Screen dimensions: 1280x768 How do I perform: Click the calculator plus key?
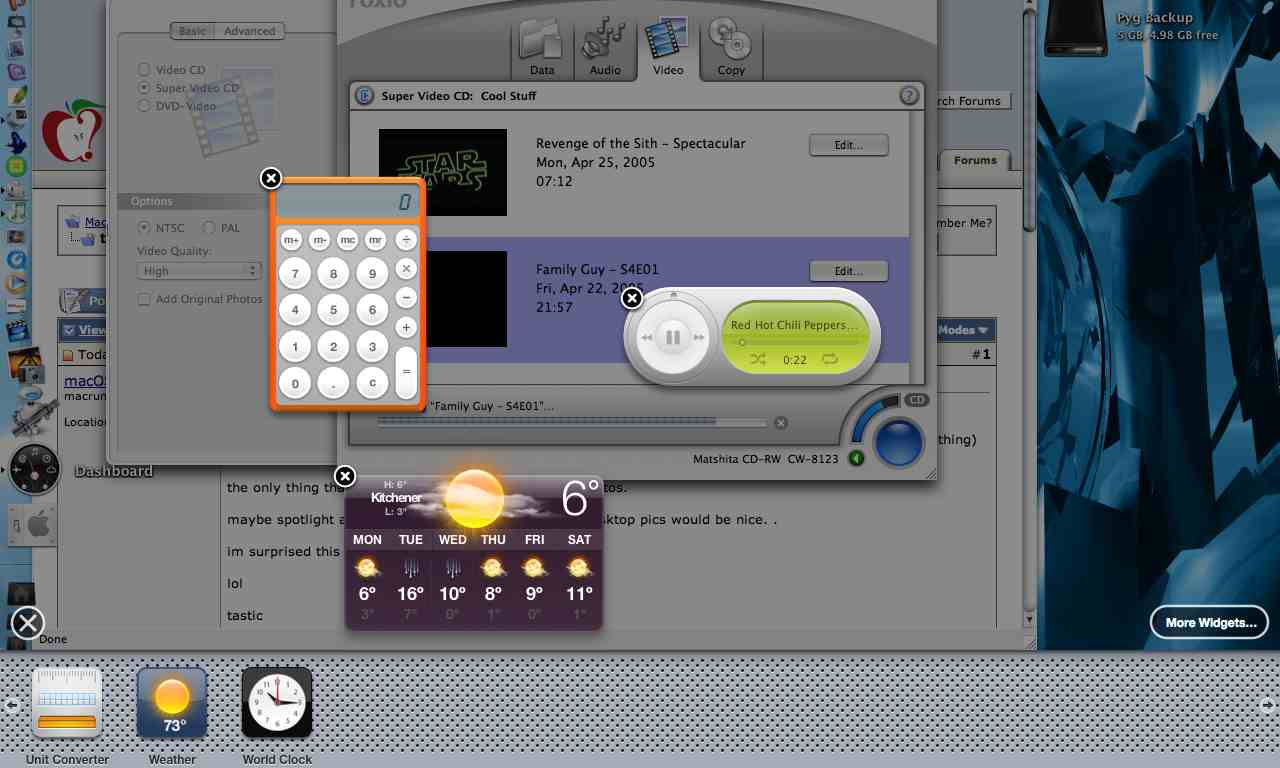[x=406, y=327]
